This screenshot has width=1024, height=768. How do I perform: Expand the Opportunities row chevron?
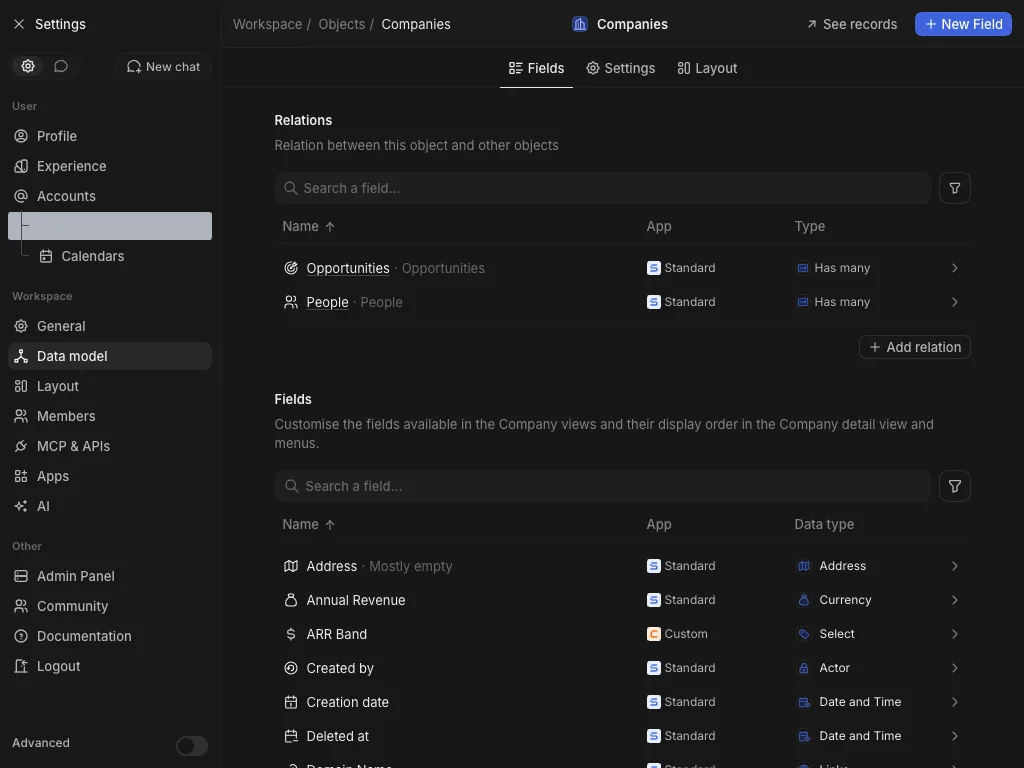coord(955,268)
